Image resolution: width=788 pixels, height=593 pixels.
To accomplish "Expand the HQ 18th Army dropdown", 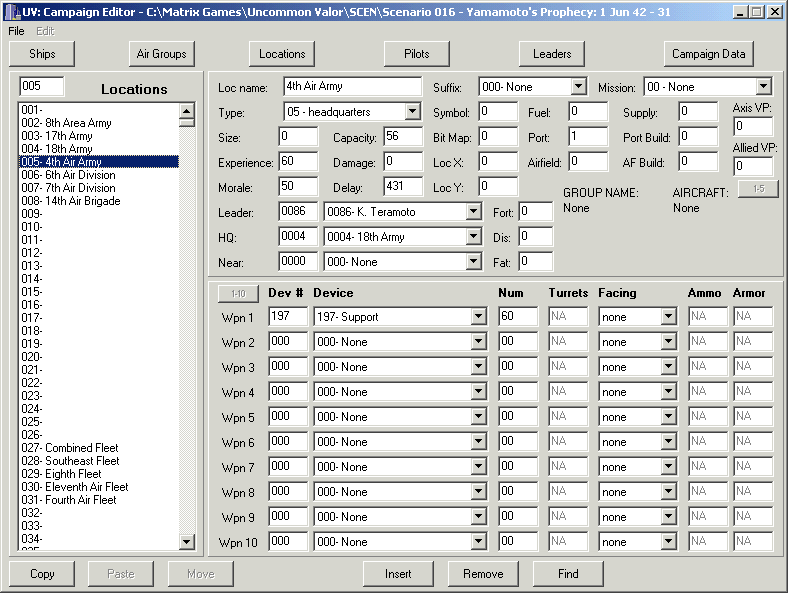I will click(x=473, y=236).
